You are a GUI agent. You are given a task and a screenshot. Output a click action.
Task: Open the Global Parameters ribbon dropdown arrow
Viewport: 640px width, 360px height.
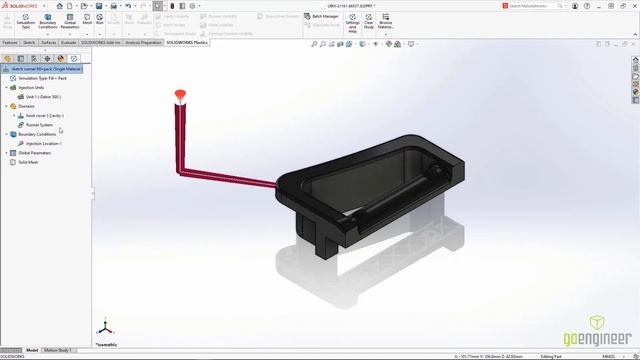coord(70,34)
